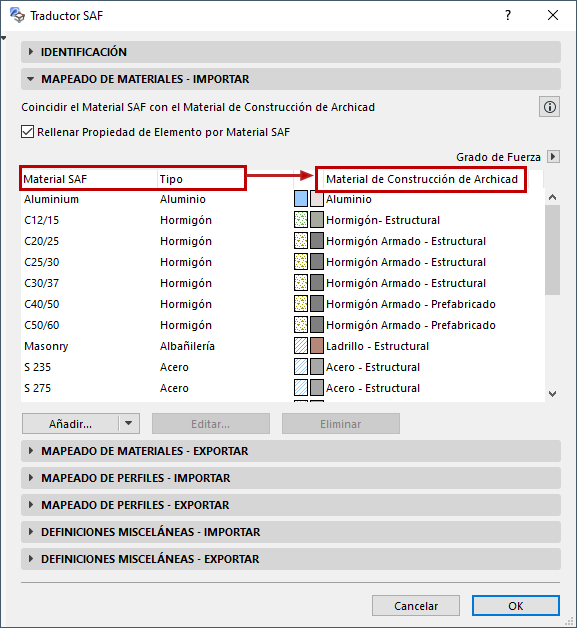Select the C12/15 material row
The image size is (577, 628).
coord(283,220)
